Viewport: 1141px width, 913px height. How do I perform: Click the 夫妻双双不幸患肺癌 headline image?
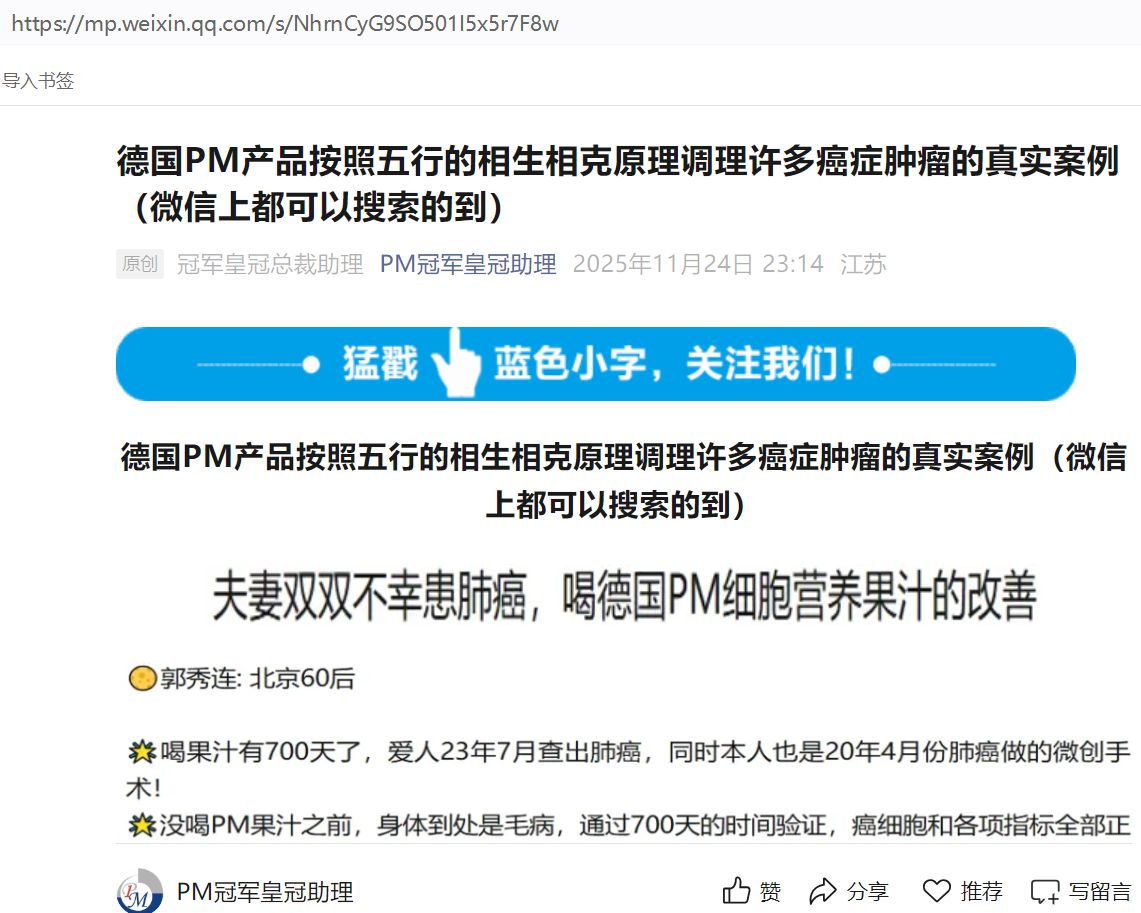[624, 597]
